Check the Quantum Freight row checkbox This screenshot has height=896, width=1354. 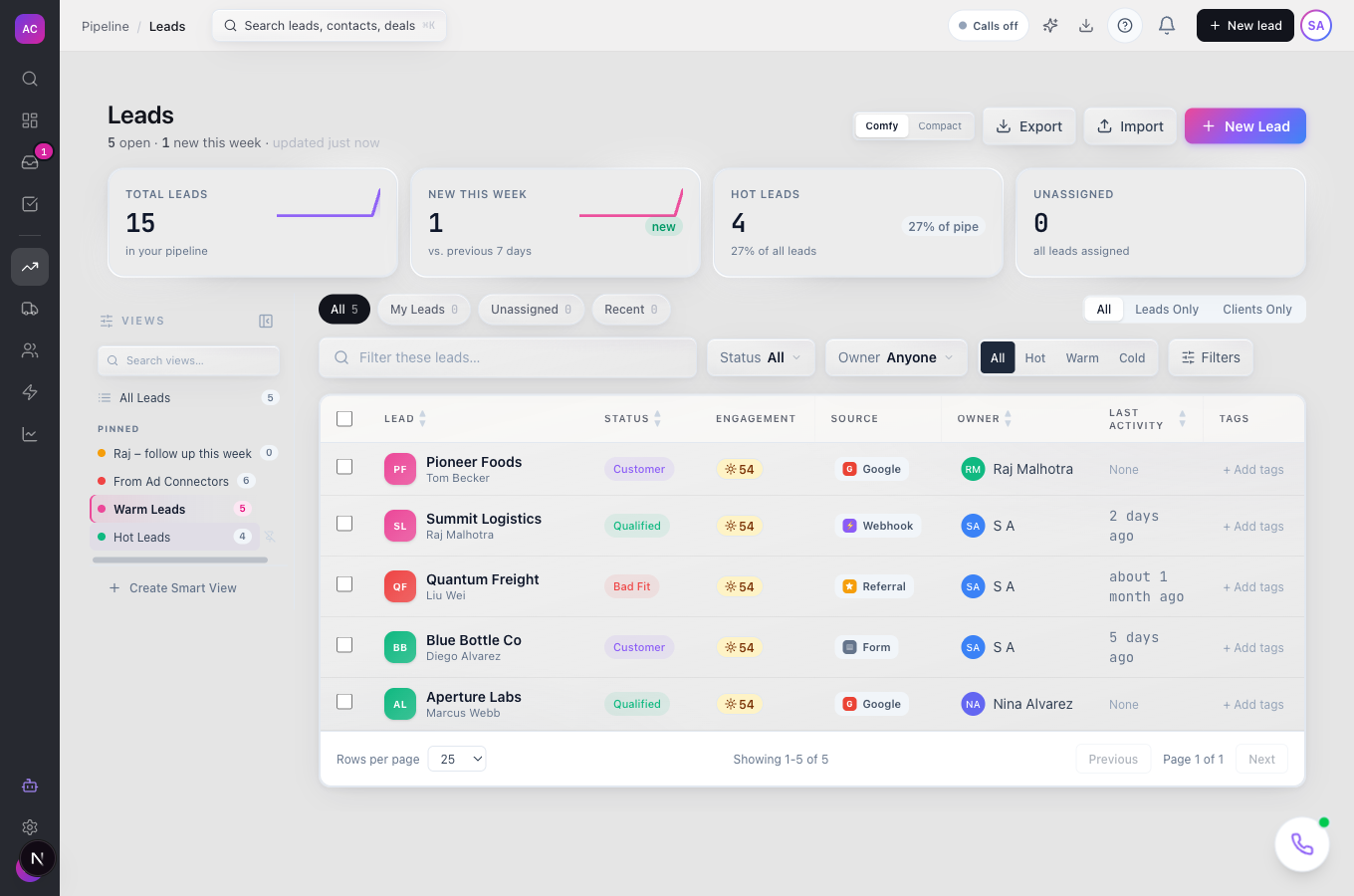344,584
